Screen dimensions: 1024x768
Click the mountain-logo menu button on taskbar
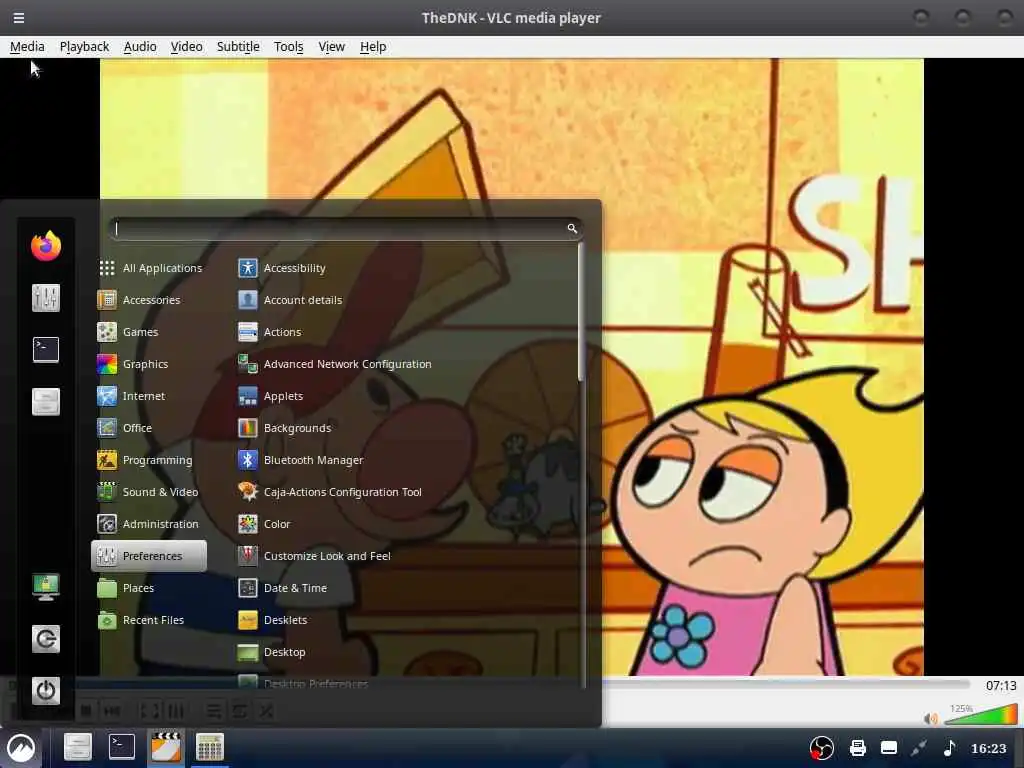coord(21,748)
